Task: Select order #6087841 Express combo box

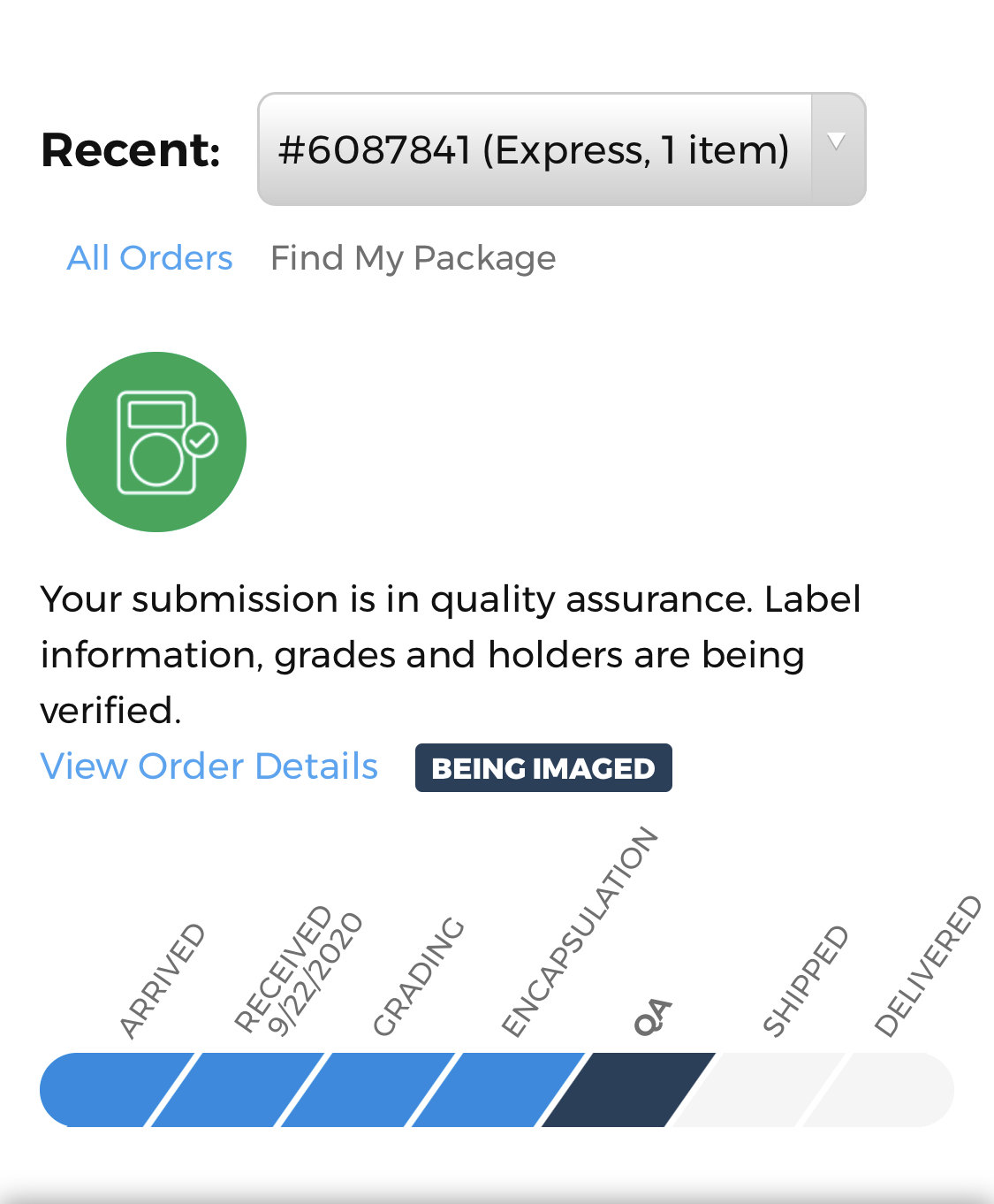Action: 561,149
